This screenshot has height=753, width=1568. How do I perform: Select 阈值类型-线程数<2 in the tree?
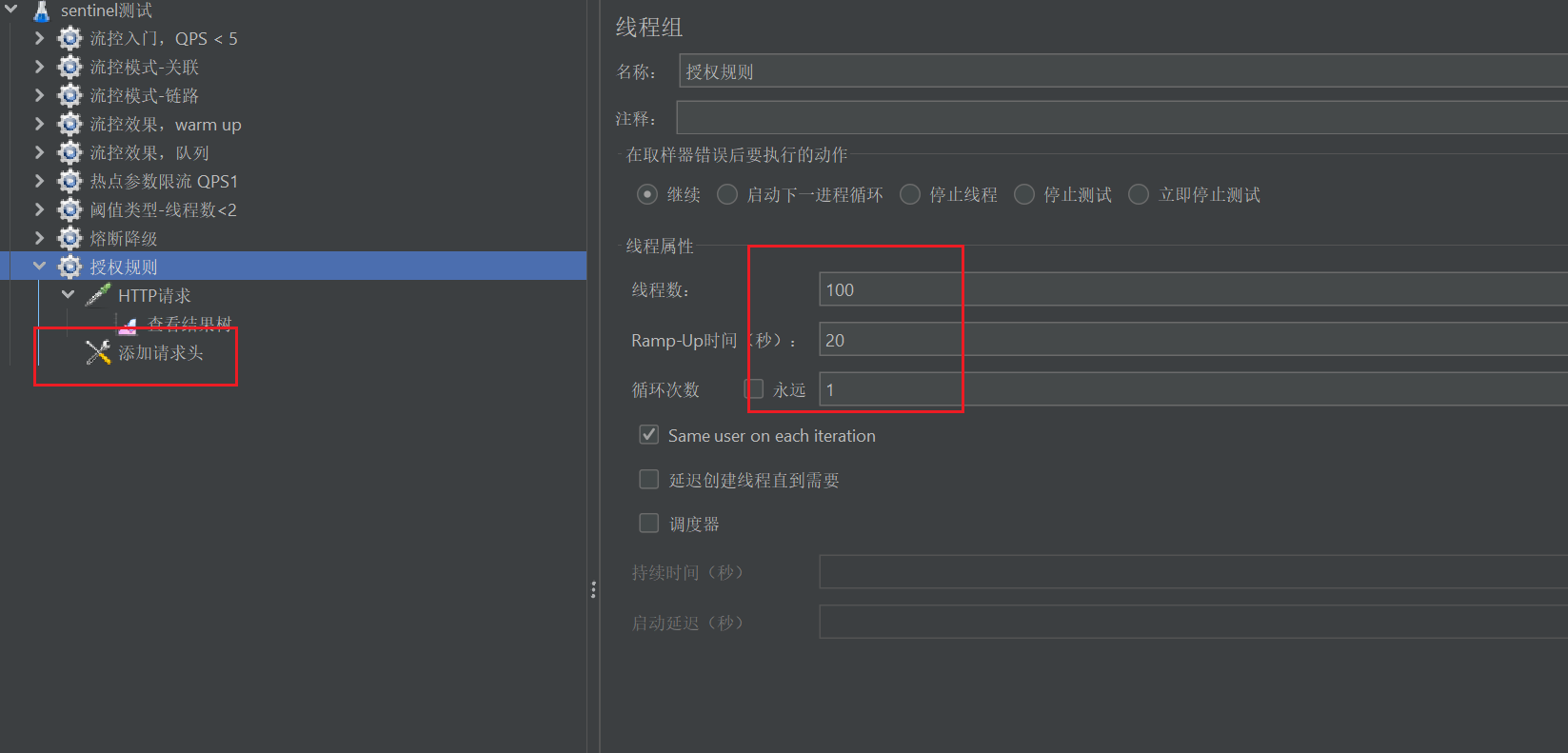click(163, 209)
